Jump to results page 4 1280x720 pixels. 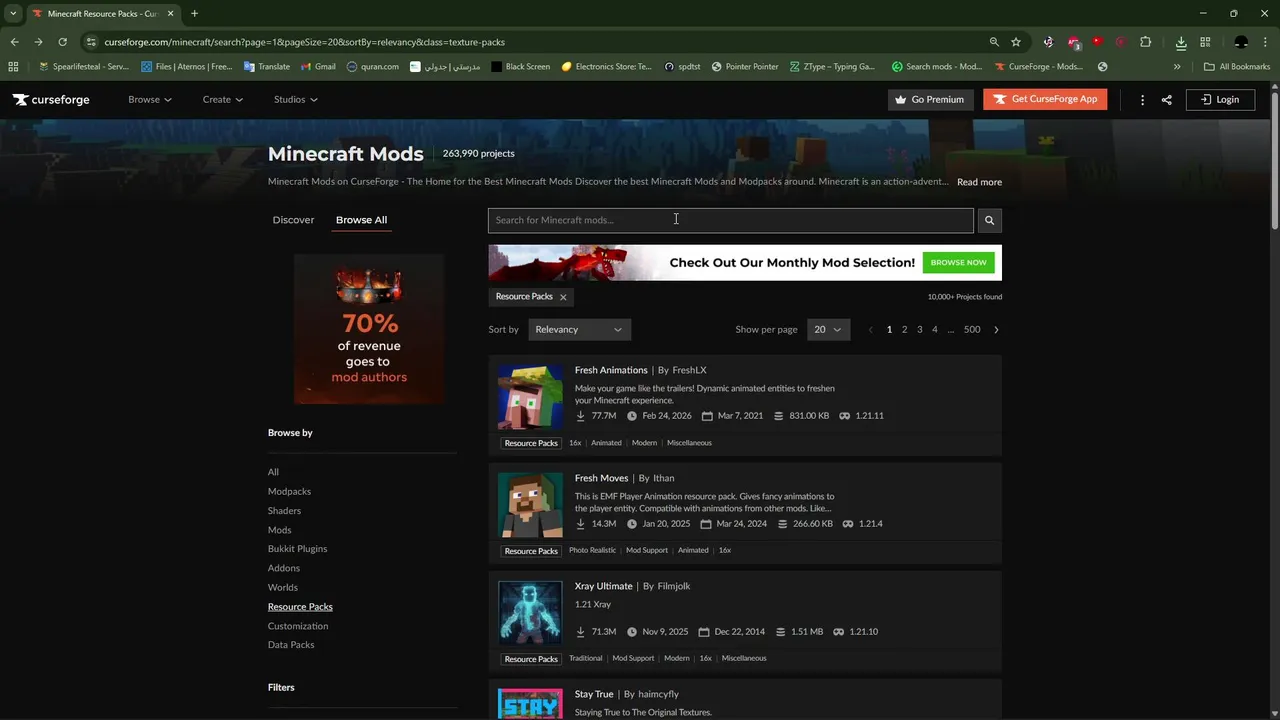935,330
